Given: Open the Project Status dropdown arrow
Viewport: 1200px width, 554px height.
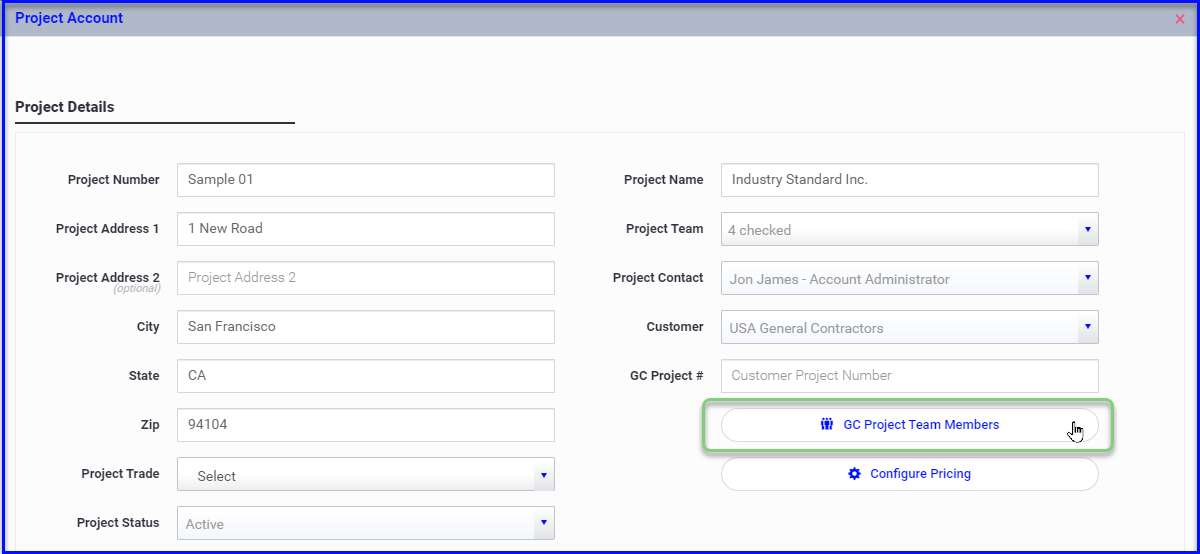Looking at the screenshot, I should pyautogui.click(x=544, y=523).
